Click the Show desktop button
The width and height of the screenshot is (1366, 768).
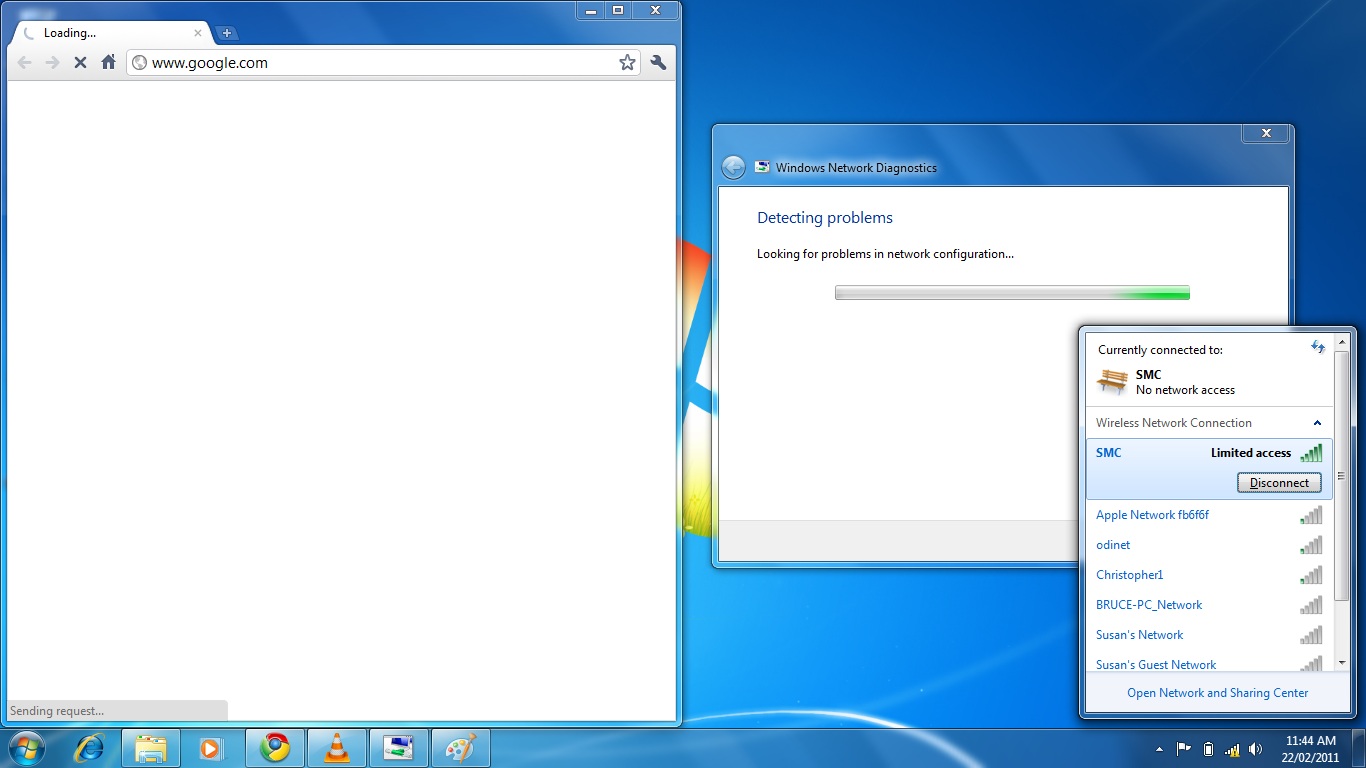click(x=1359, y=749)
